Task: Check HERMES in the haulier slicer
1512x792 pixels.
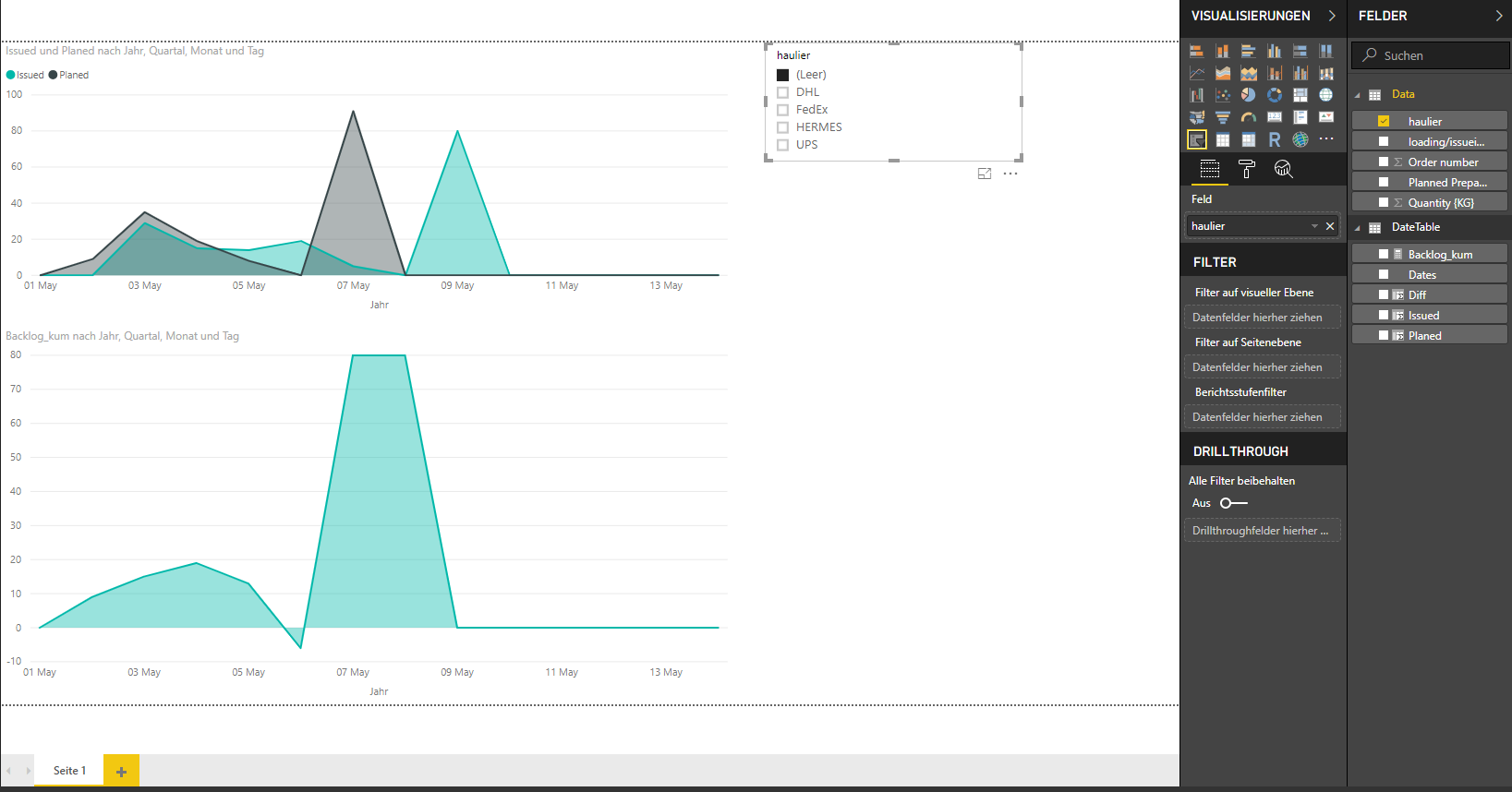Action: click(783, 127)
